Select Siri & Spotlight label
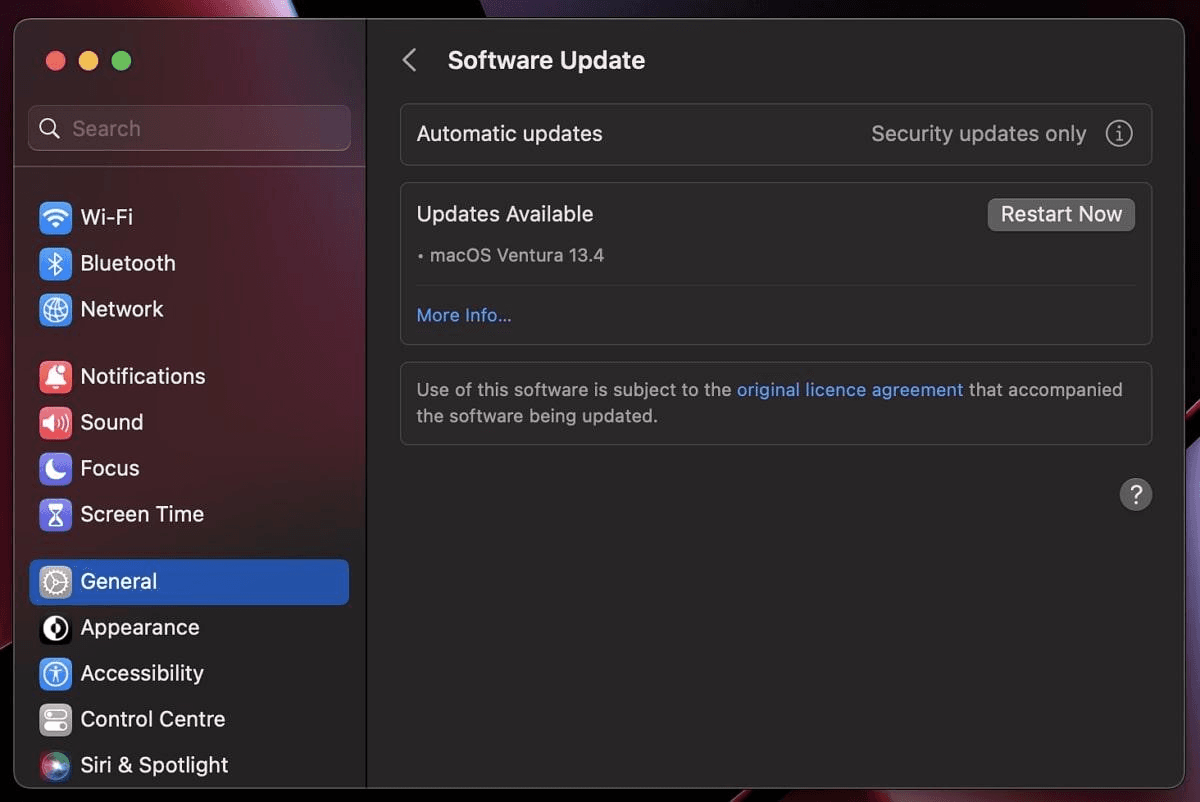Viewport: 1200px width, 802px height. click(x=154, y=765)
